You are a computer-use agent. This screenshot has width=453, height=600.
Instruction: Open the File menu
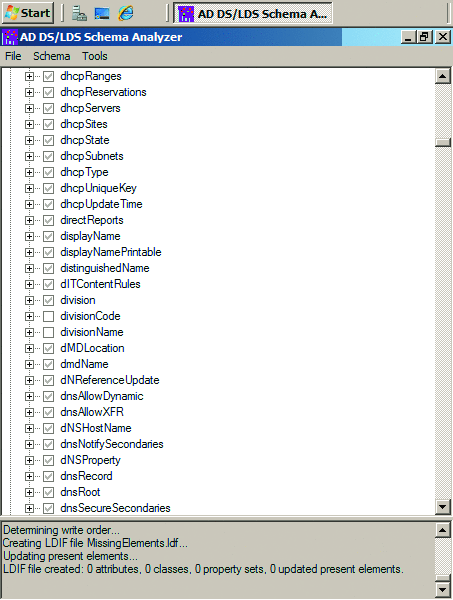coord(13,56)
